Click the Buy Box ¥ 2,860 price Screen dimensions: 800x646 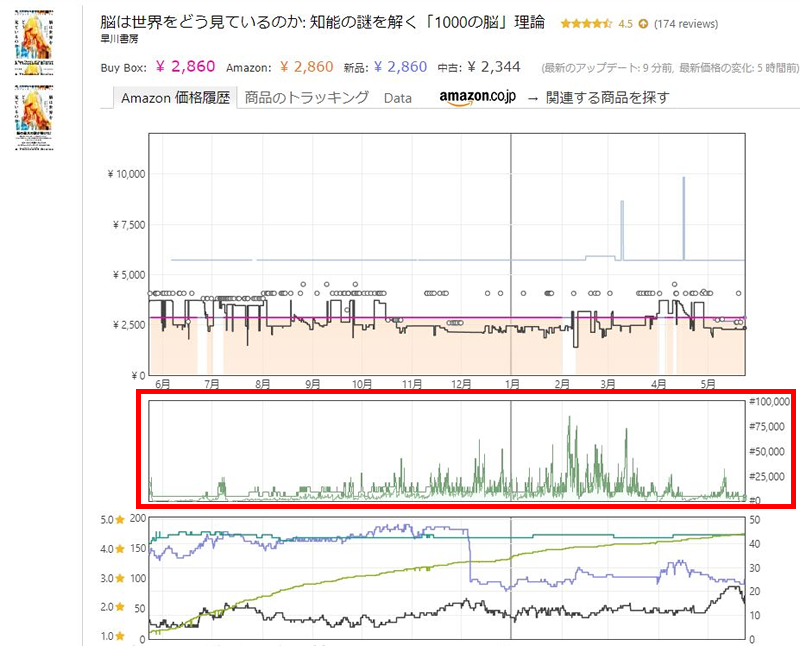click(185, 67)
